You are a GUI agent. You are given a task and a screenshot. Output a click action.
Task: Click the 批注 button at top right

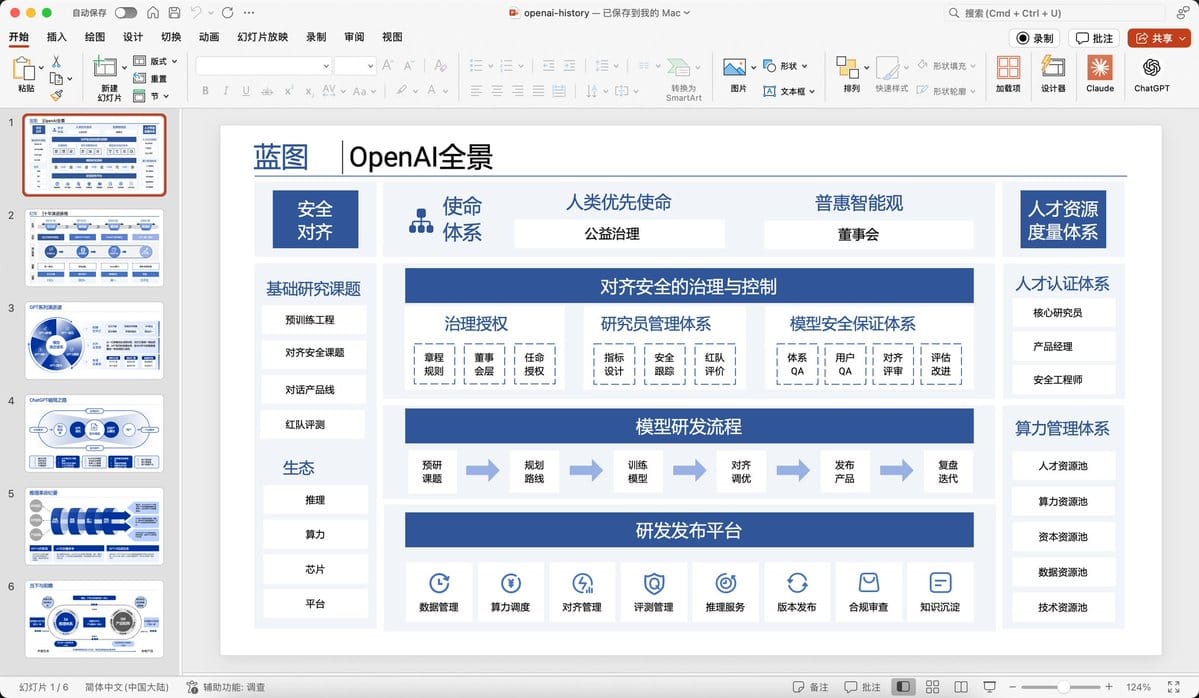point(1094,38)
